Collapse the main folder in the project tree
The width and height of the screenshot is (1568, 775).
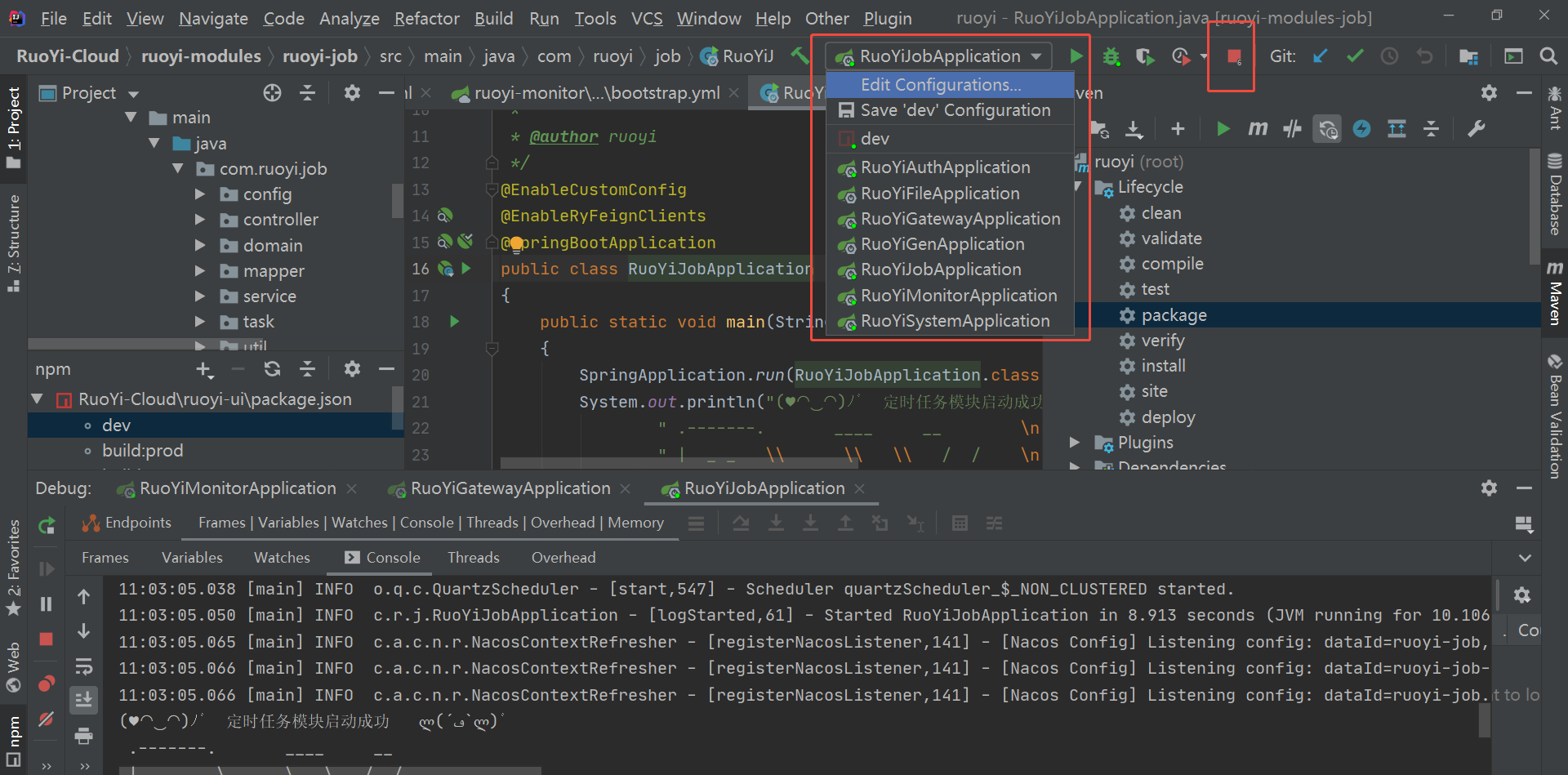[131, 118]
